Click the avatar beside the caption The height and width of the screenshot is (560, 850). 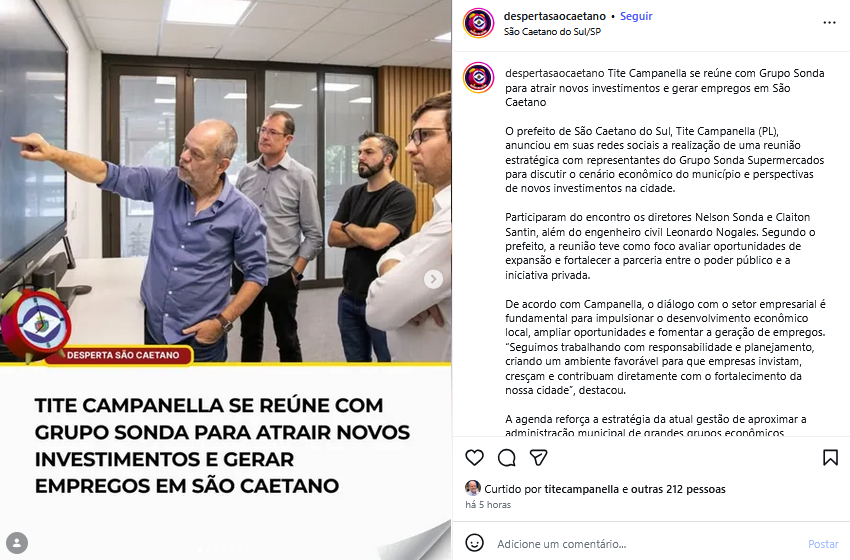pyautogui.click(x=478, y=77)
